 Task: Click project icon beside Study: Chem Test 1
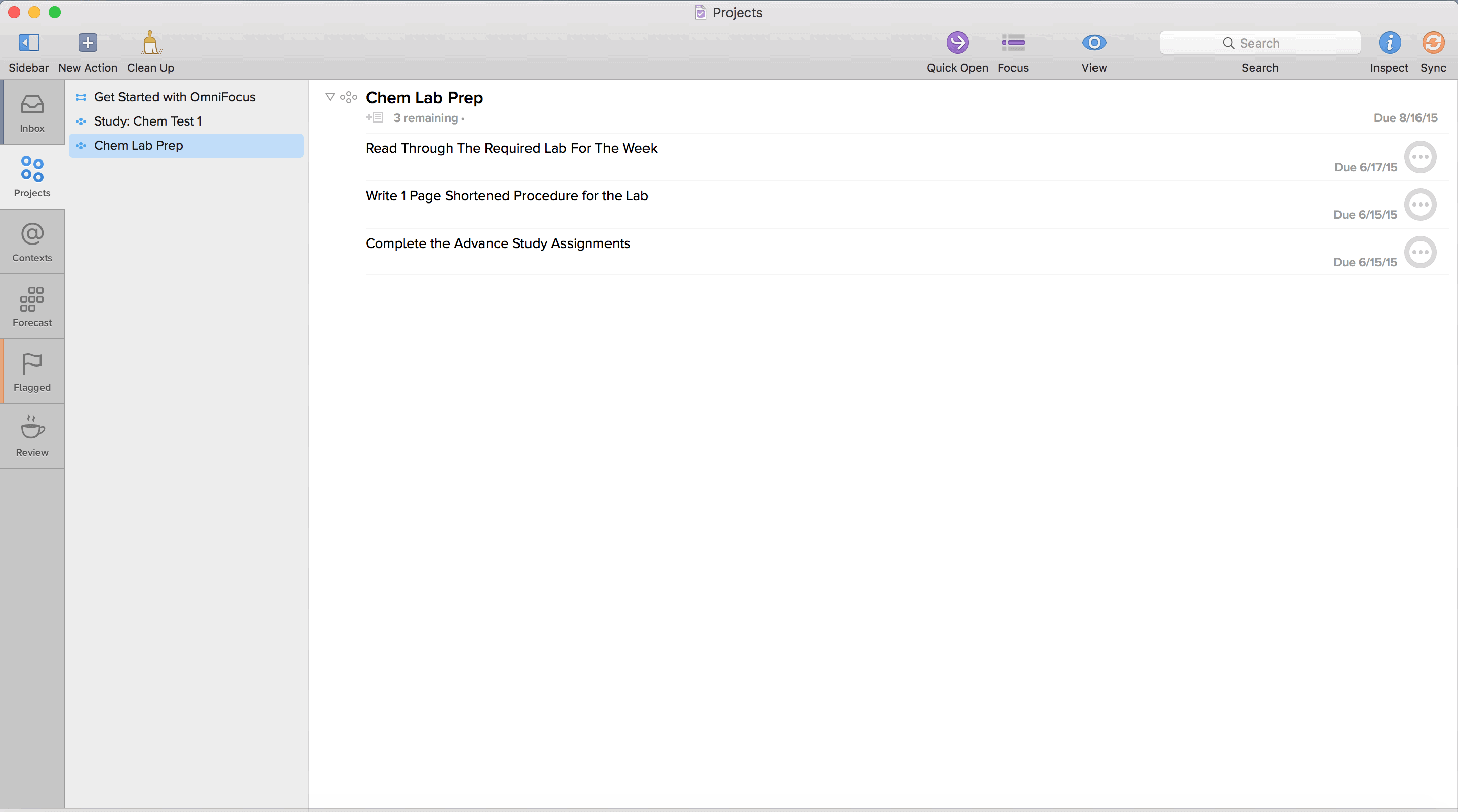point(81,121)
